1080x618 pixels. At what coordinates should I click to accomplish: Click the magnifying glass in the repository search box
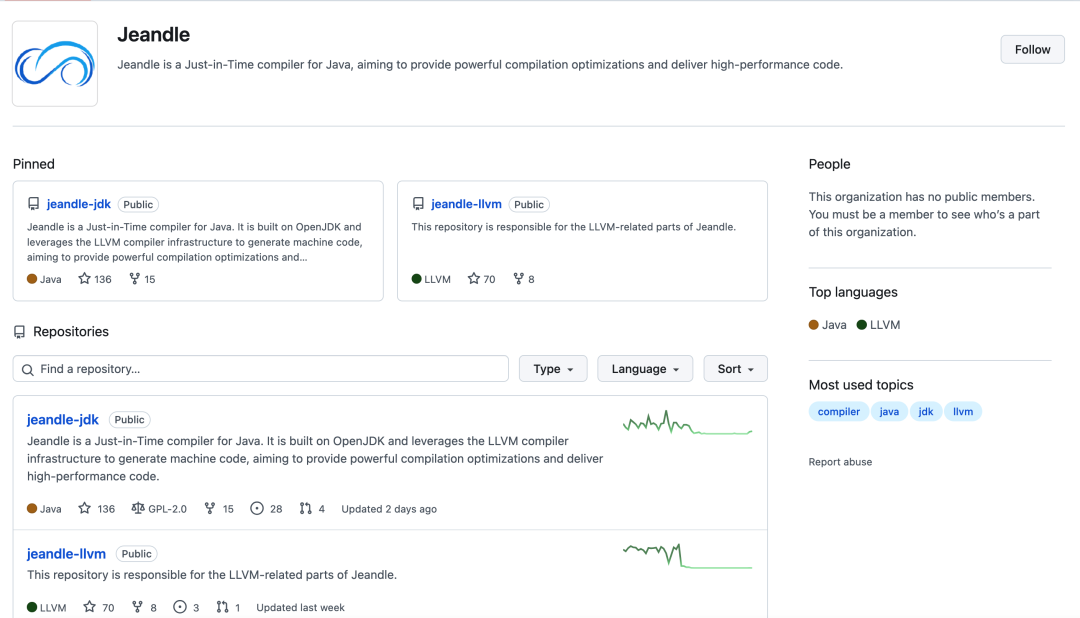[x=27, y=368]
